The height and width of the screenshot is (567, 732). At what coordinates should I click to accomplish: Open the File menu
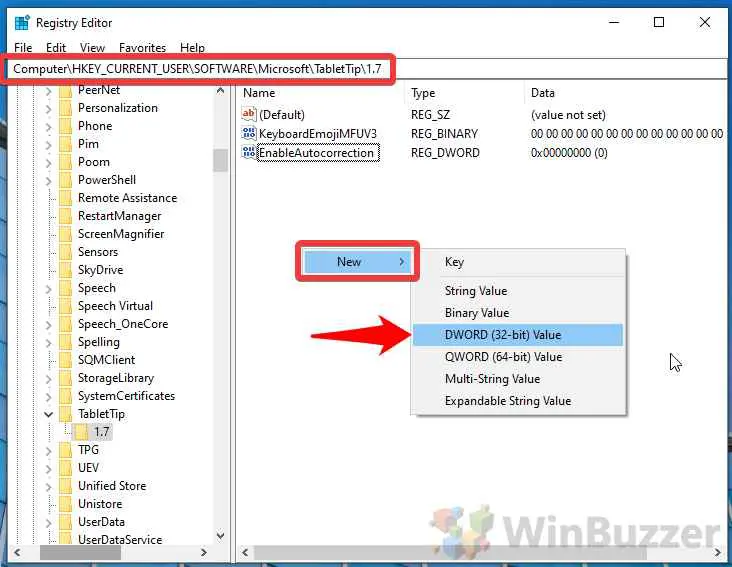tap(23, 48)
